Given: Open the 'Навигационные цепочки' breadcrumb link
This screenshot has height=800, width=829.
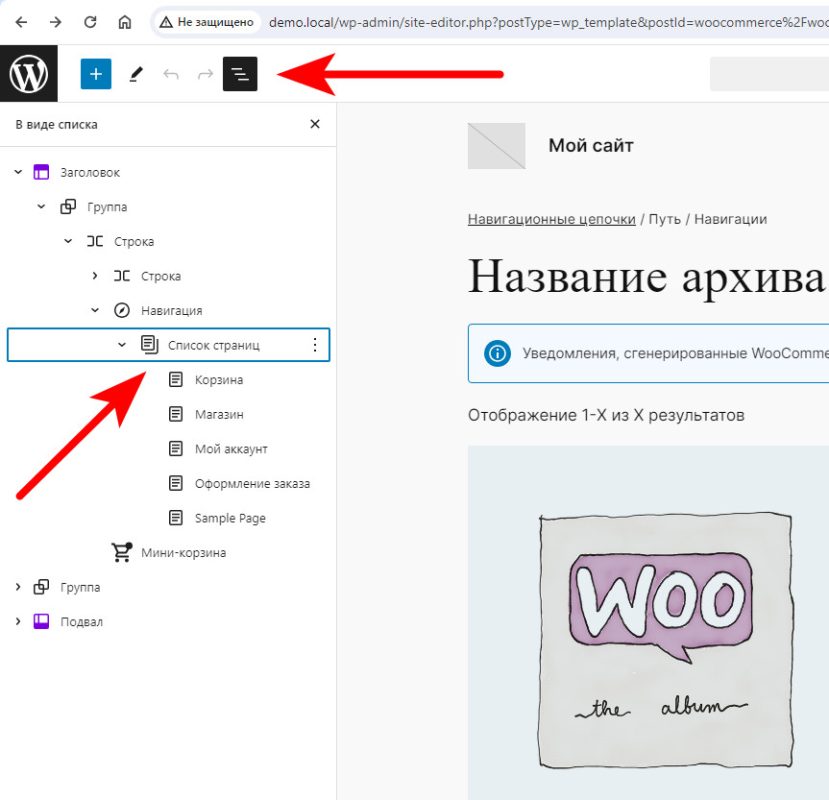Looking at the screenshot, I should click(x=551, y=219).
